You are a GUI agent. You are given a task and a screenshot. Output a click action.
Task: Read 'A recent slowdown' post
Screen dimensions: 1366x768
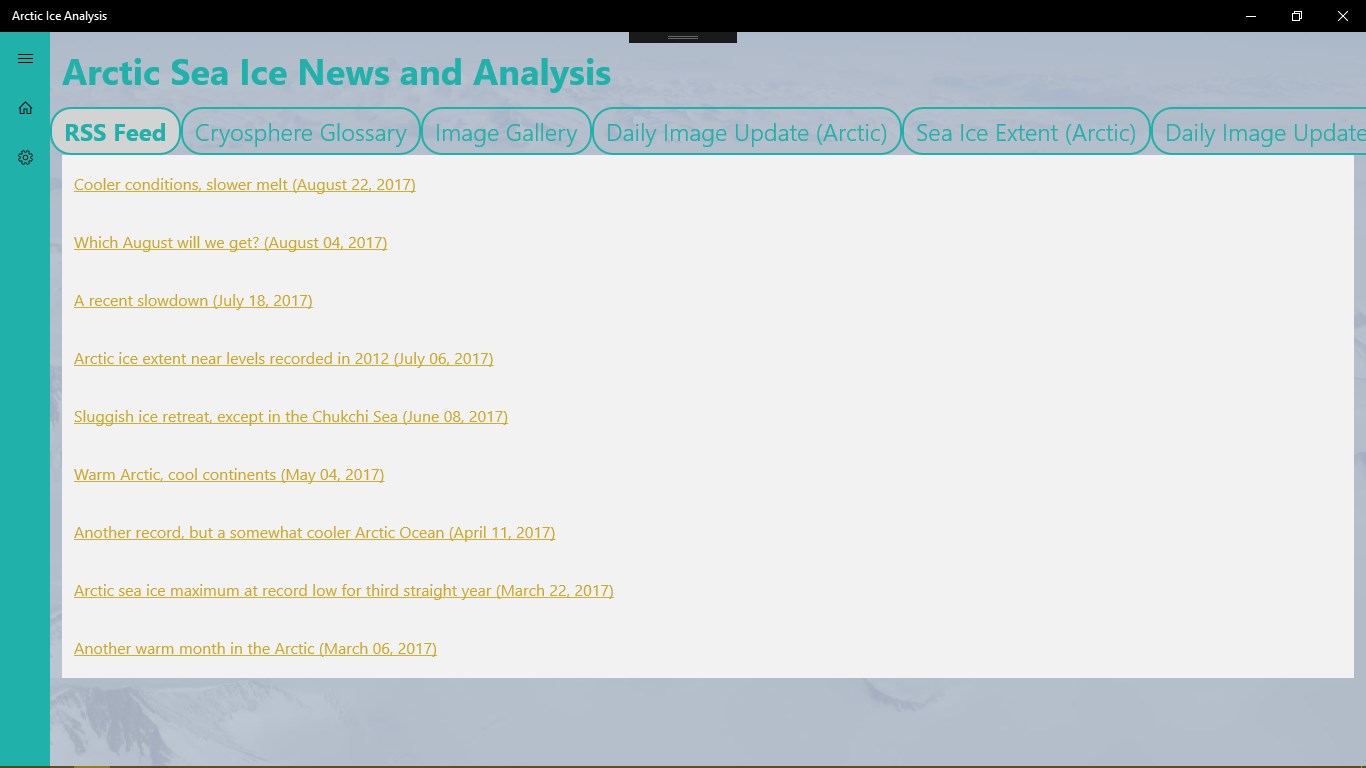coord(193,301)
